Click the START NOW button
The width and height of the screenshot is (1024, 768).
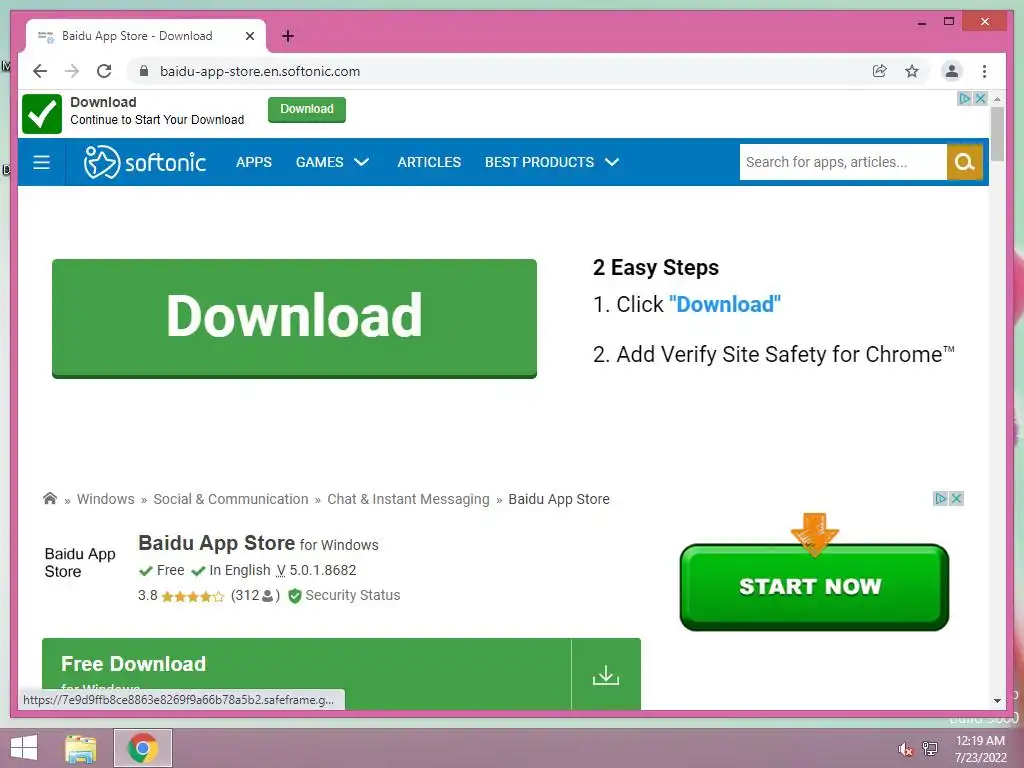814,586
